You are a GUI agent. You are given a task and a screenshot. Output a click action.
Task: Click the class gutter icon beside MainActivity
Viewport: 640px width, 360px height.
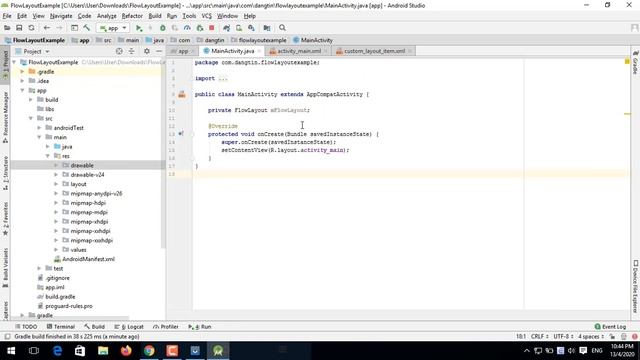(182, 94)
